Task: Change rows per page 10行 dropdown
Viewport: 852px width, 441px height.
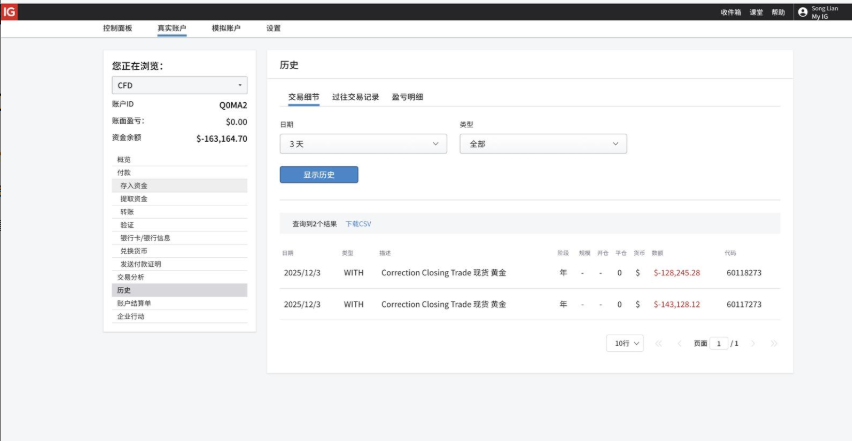Action: pos(625,343)
